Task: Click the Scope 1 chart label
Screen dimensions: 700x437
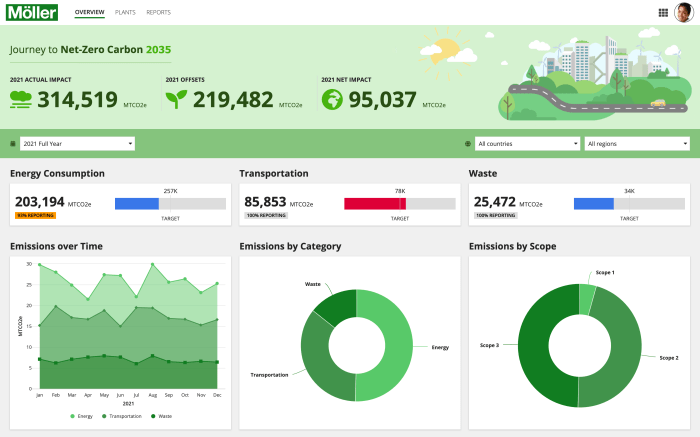Action: 605,273
